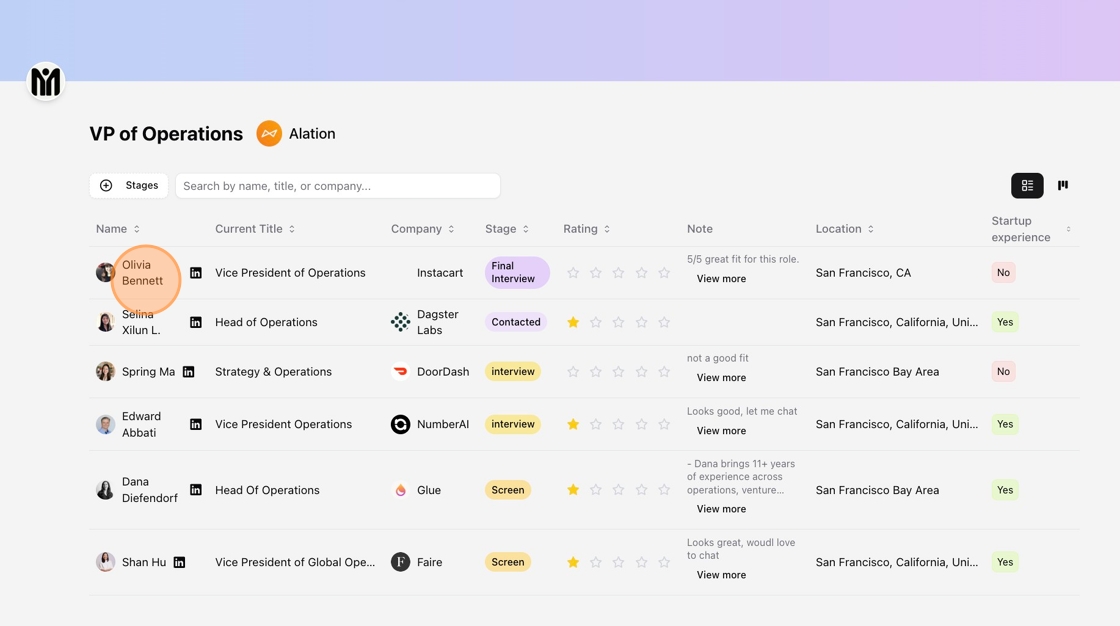1120x626 pixels.
Task: Click the black M logo at top left
Action: pyautogui.click(x=46, y=81)
